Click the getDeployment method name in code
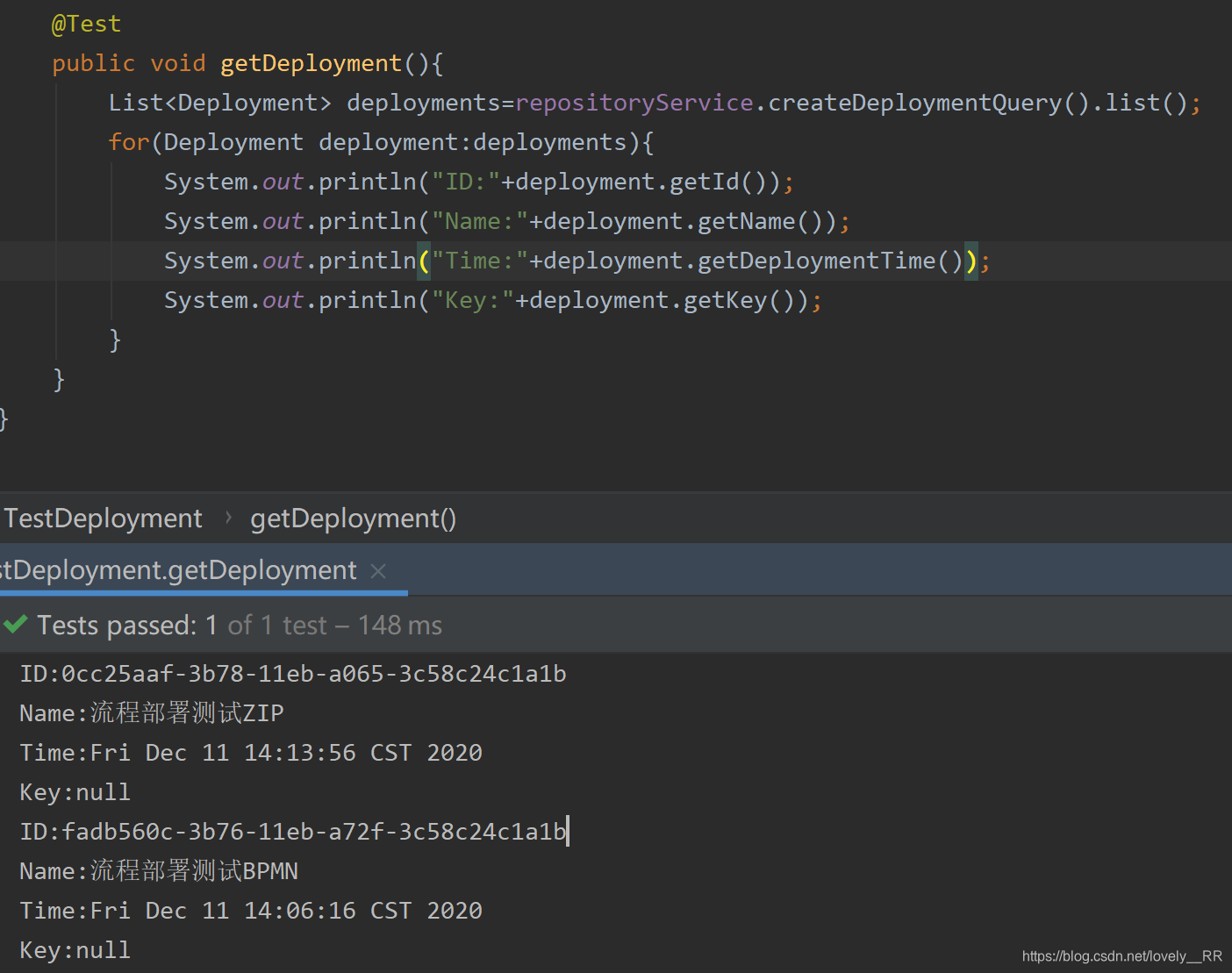The image size is (1232, 973). pyautogui.click(x=311, y=63)
